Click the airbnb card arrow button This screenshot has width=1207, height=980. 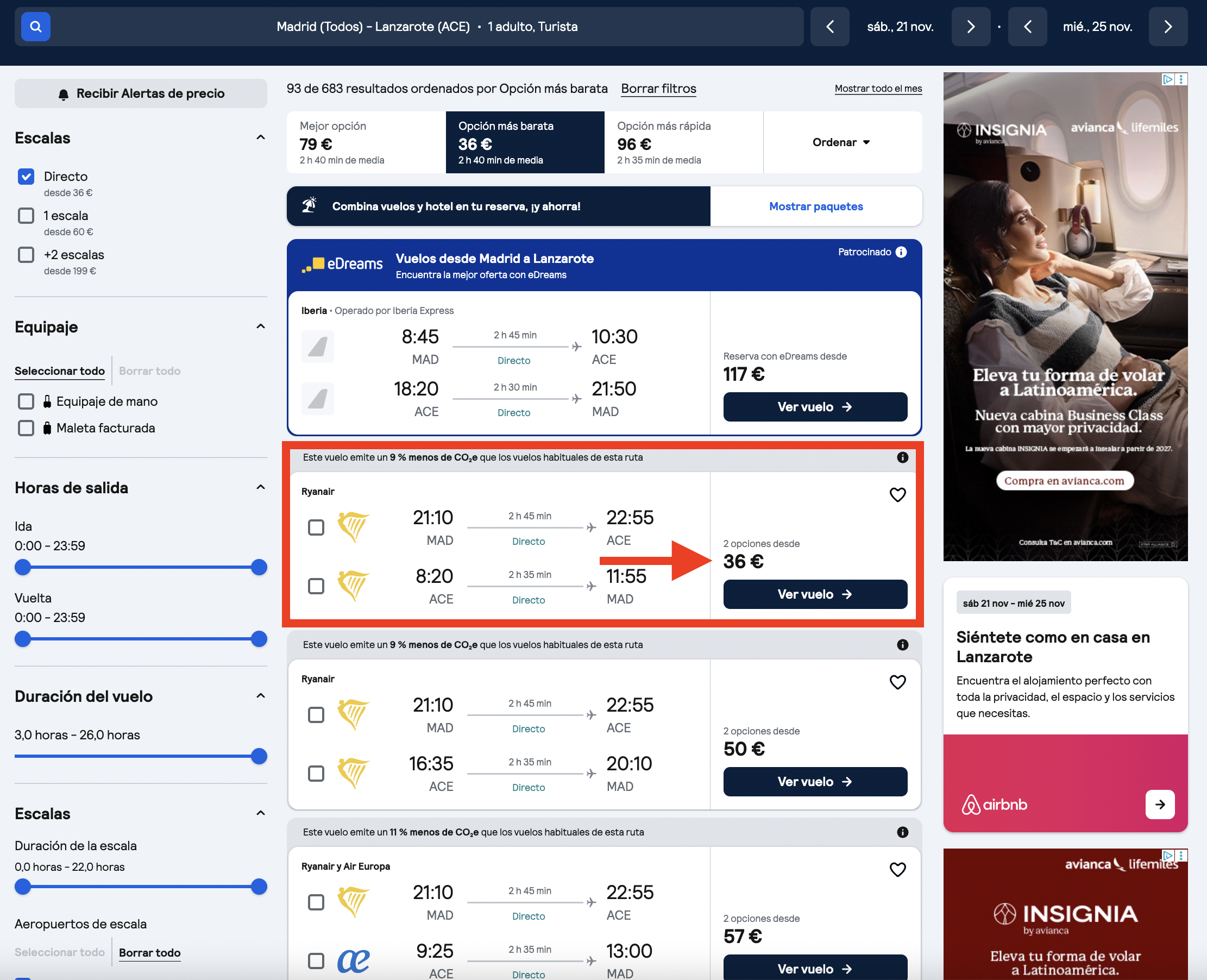click(1160, 804)
